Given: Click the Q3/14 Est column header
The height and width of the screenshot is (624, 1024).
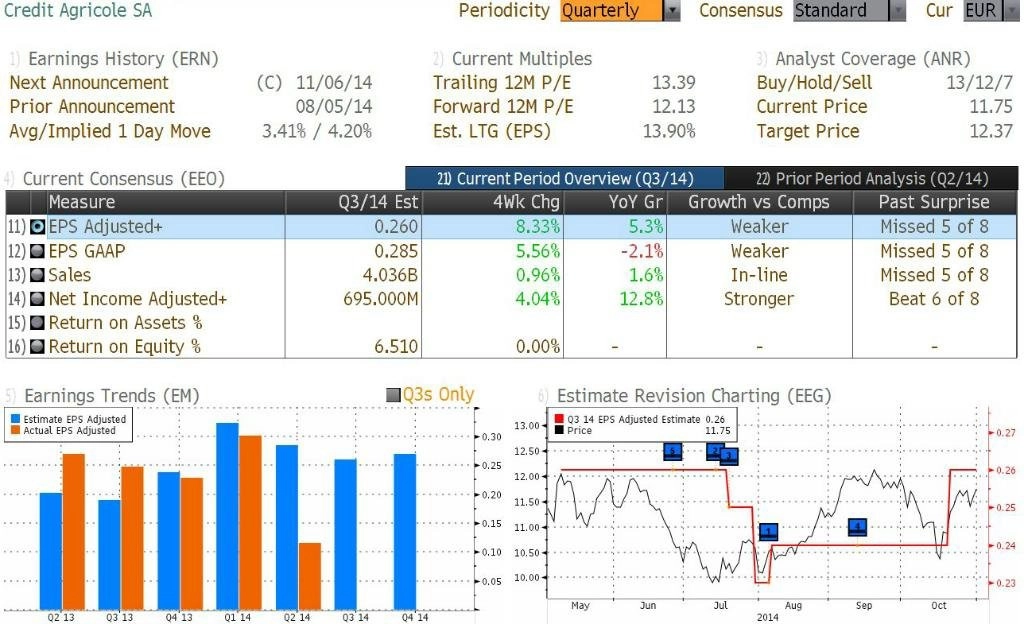Looking at the screenshot, I should click(x=353, y=202).
